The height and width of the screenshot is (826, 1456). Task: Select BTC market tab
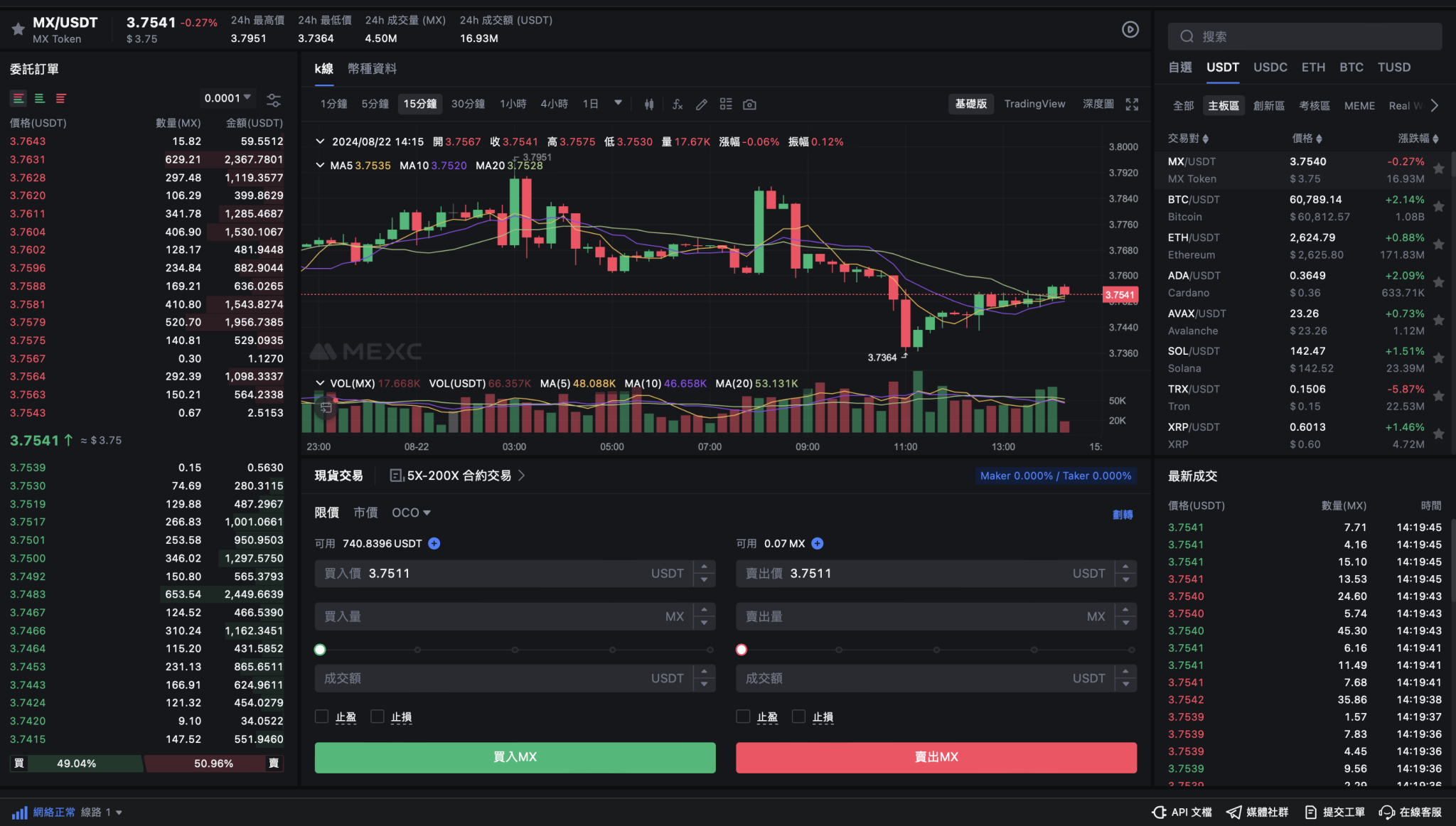tap(1351, 67)
